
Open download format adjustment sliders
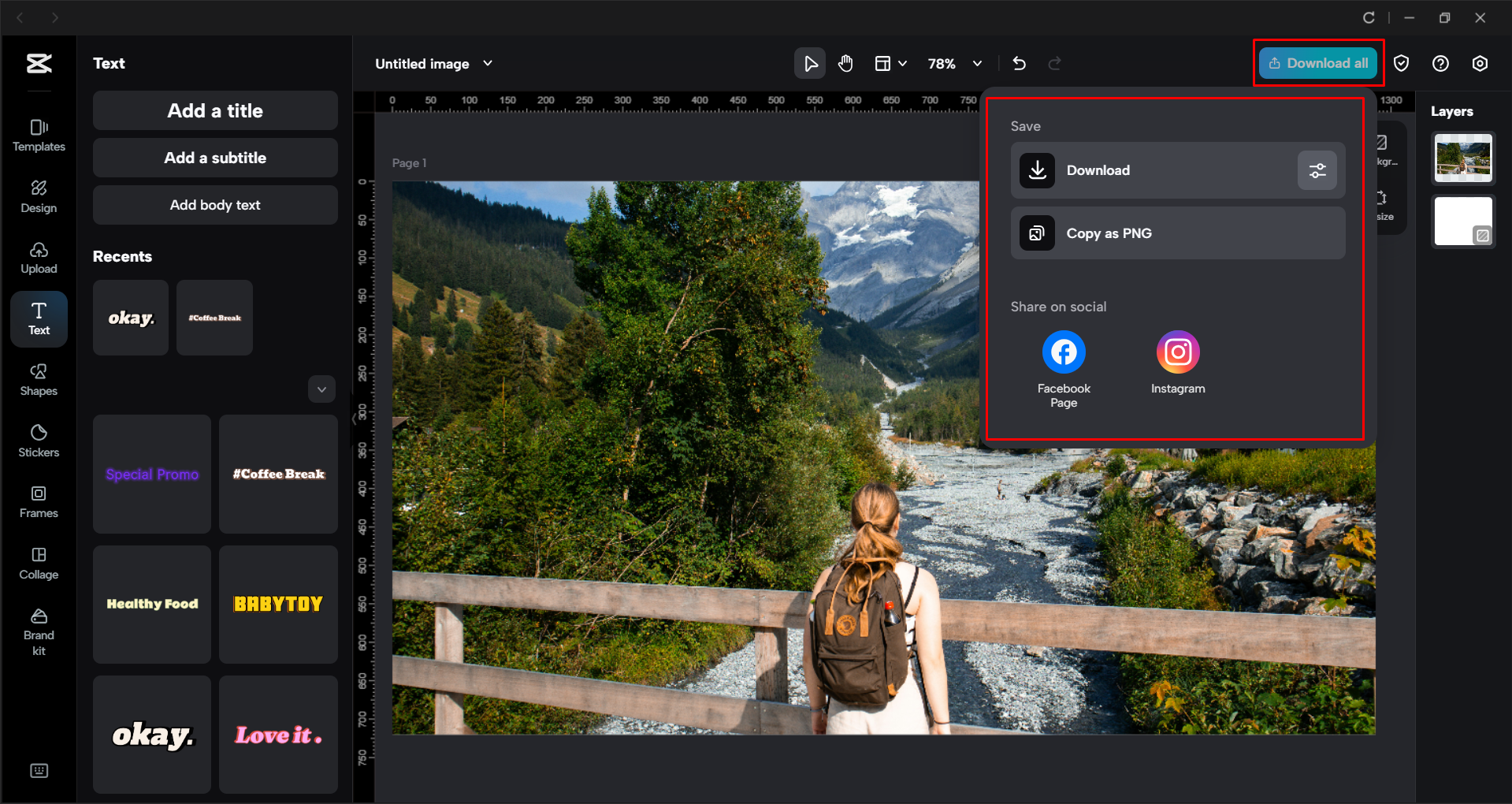point(1317,170)
